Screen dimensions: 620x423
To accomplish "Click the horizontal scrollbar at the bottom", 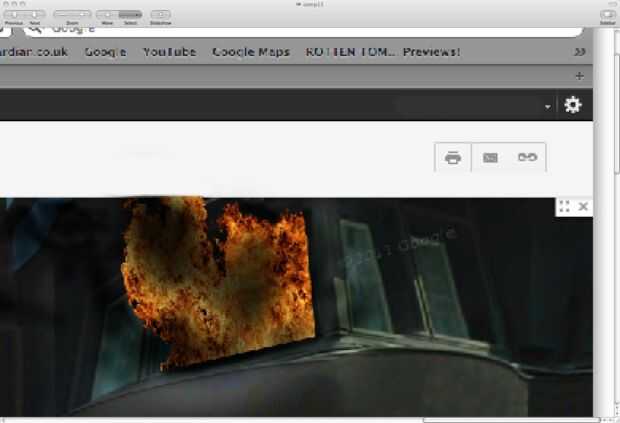I will tap(511, 420).
